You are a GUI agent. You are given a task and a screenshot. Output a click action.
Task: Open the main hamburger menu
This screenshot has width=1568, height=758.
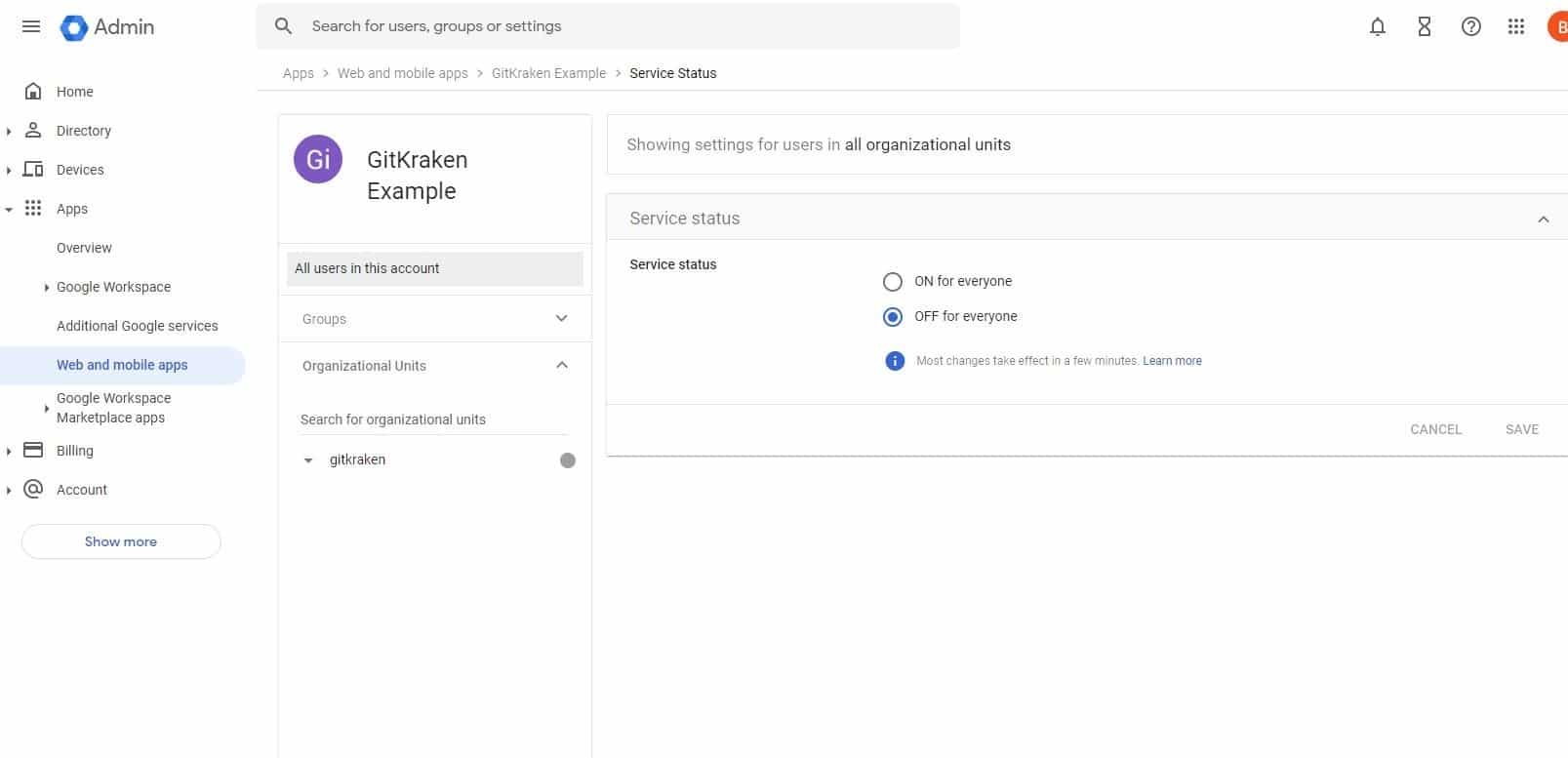click(31, 26)
